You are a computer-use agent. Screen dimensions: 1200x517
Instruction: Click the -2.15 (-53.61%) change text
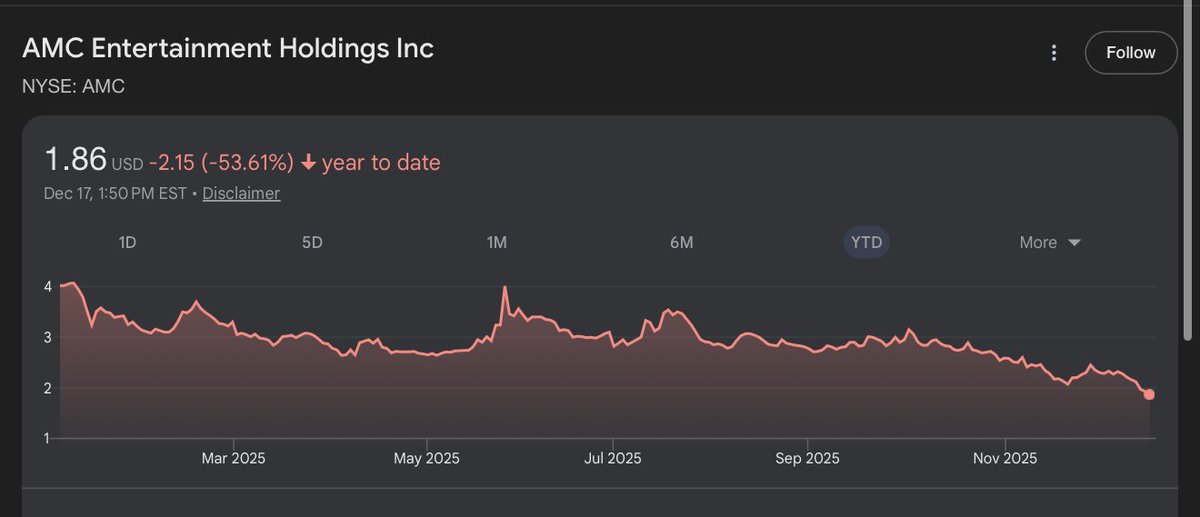221,162
